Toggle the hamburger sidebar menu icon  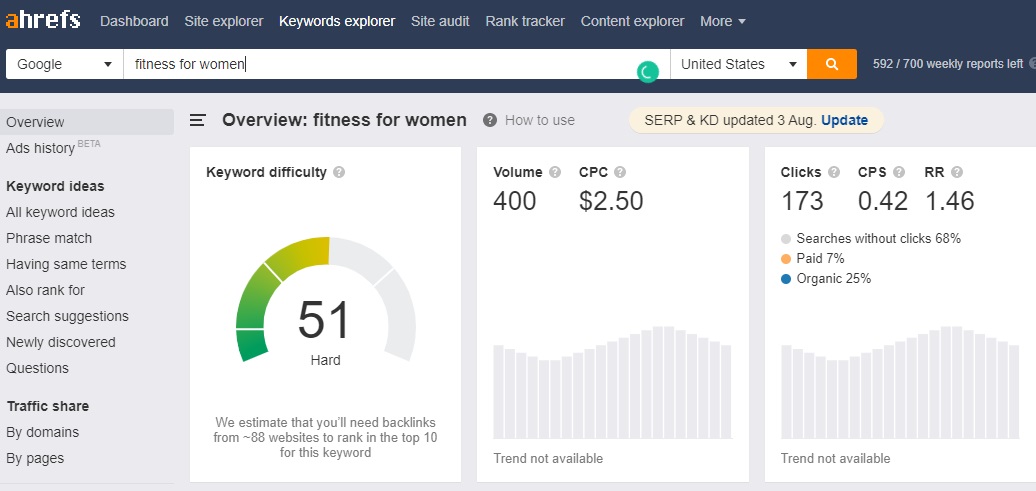click(198, 120)
